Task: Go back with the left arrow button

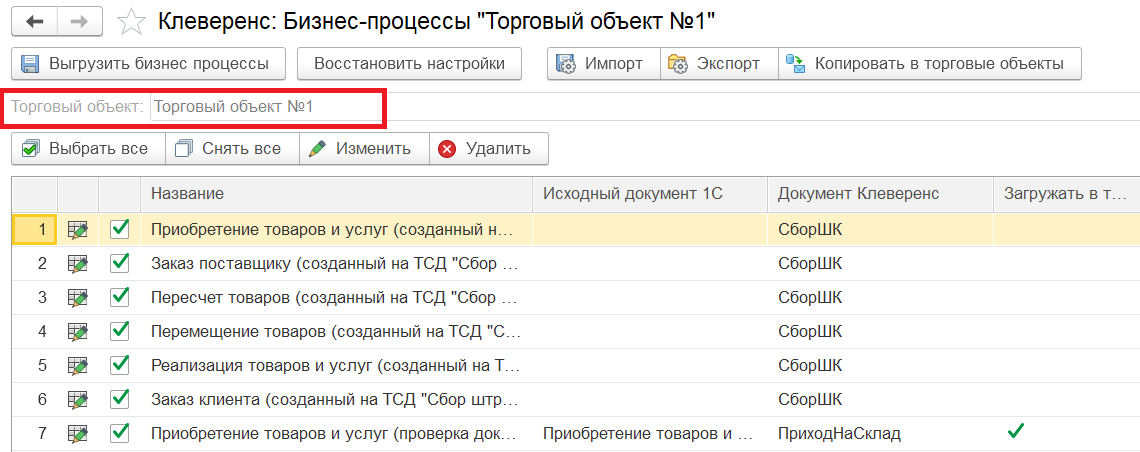Action: (x=34, y=22)
